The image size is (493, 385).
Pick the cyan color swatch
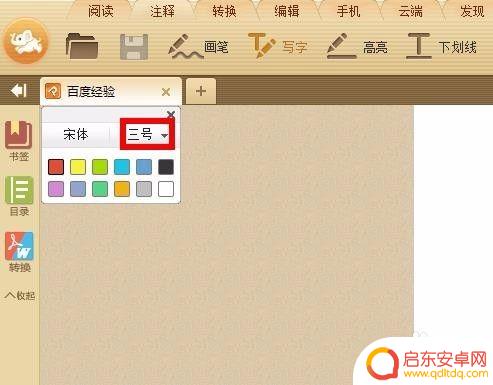coord(122,167)
